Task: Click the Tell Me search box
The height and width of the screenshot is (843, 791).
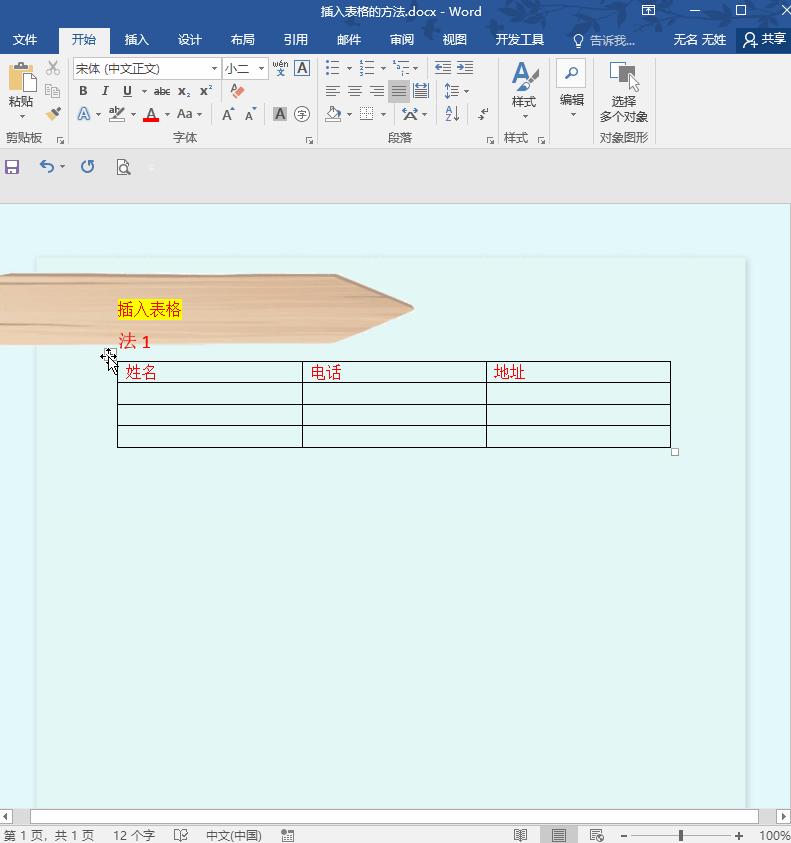Action: pos(604,40)
